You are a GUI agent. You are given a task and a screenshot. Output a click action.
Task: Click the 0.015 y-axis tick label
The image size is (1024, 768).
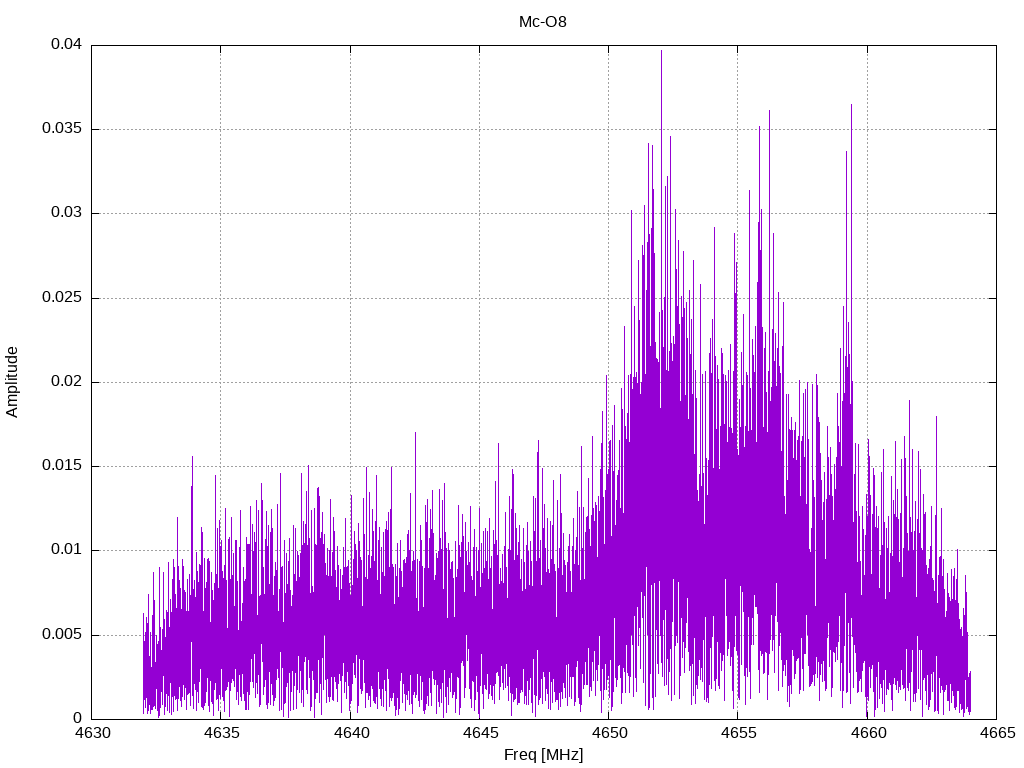[62, 466]
